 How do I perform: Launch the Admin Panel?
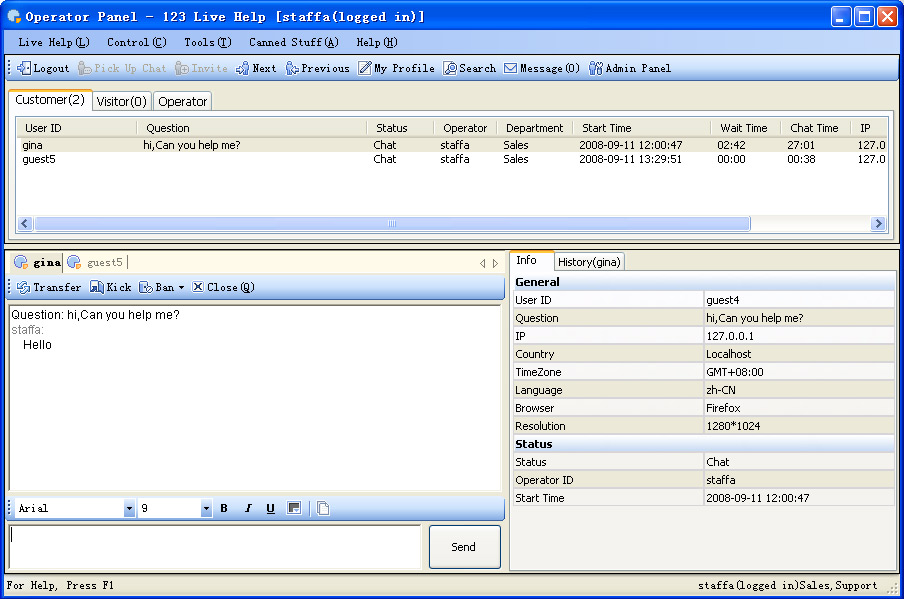pos(630,68)
